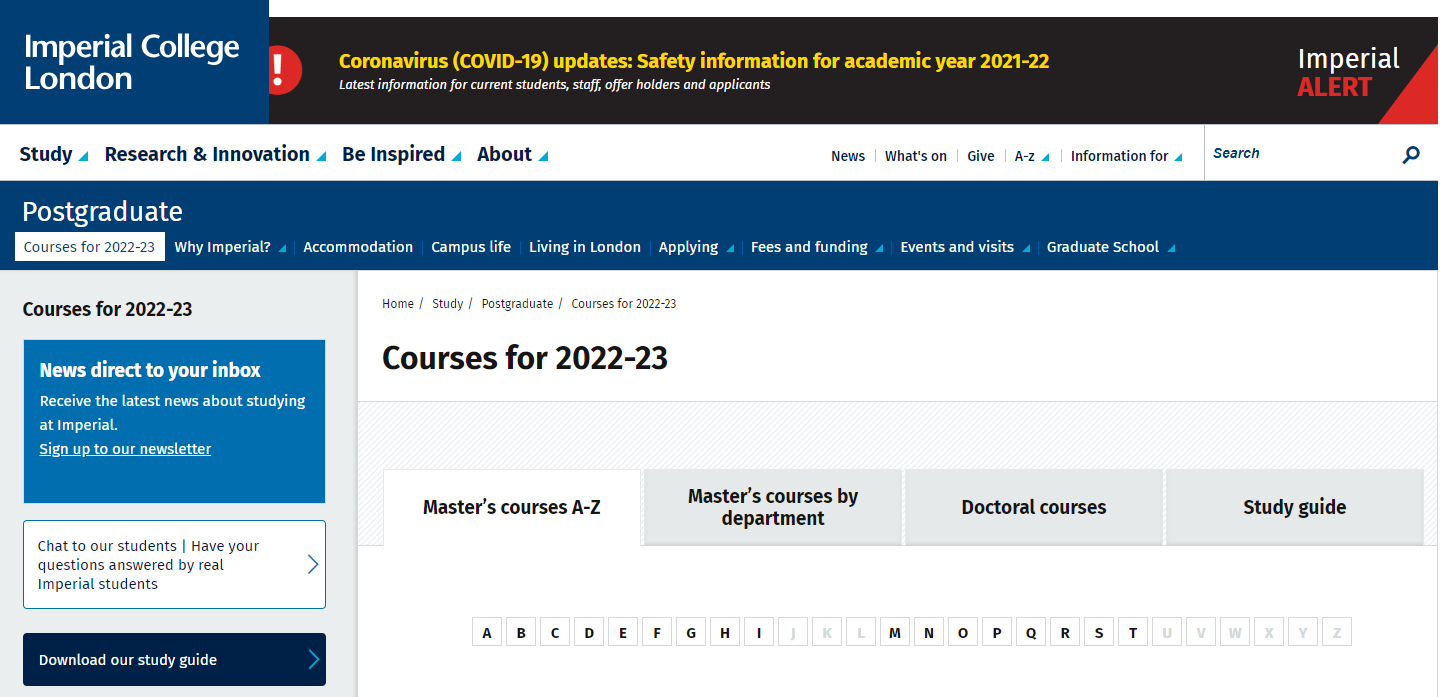This screenshot has width=1440, height=697.
Task: Open Courses for 2022-23 in Postgraduate nav
Action: pos(89,247)
